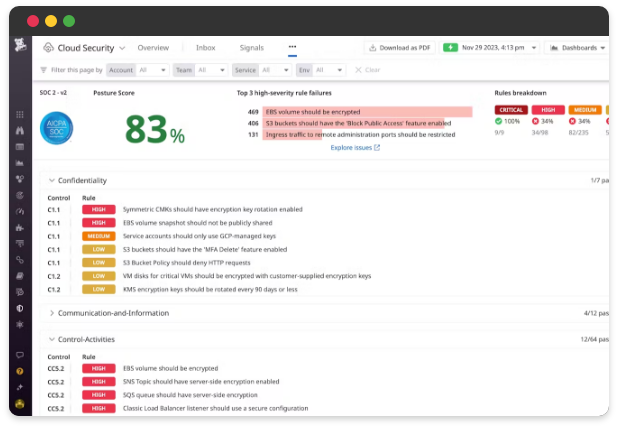
Task: Click the yellow help question mark icon
Action: tap(19, 371)
